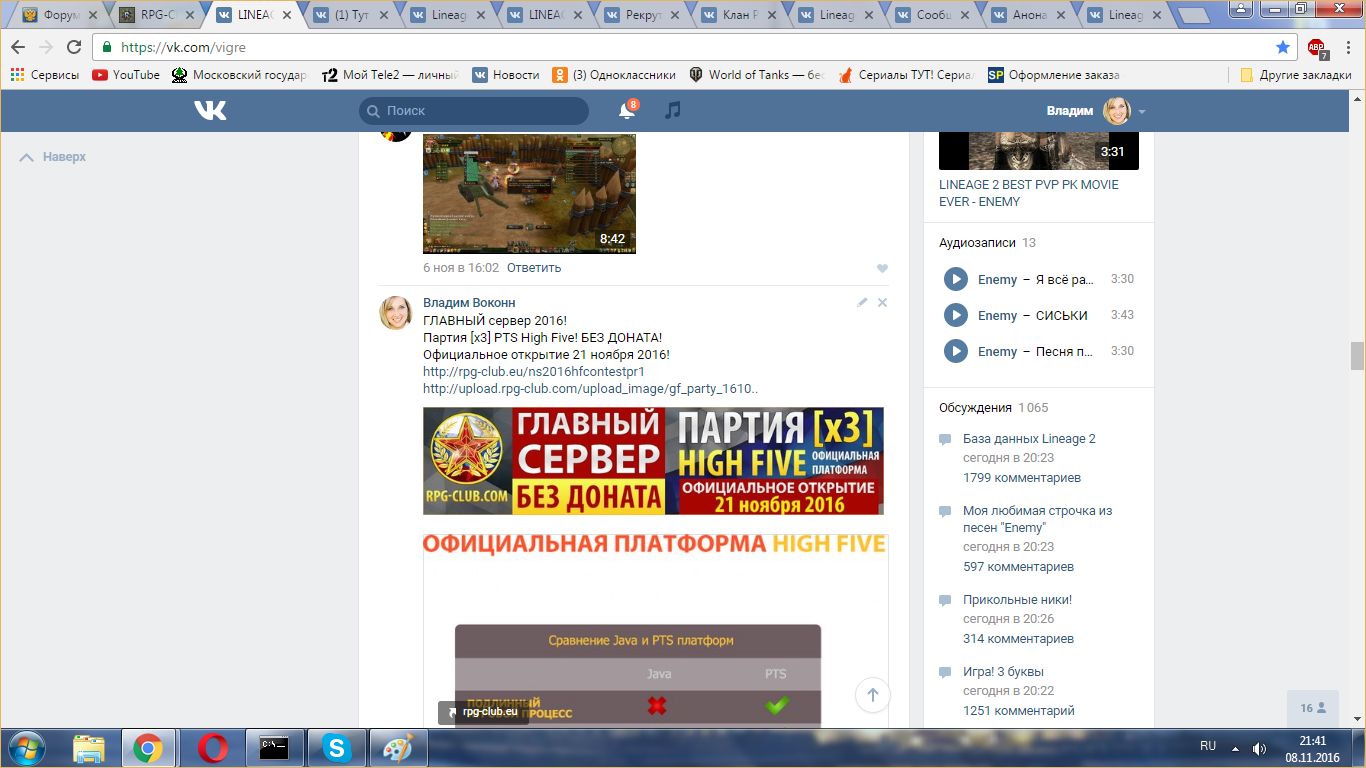The width and height of the screenshot is (1366, 768).
Task: Open База данных Lineage 2 discussion
Action: coord(1029,439)
